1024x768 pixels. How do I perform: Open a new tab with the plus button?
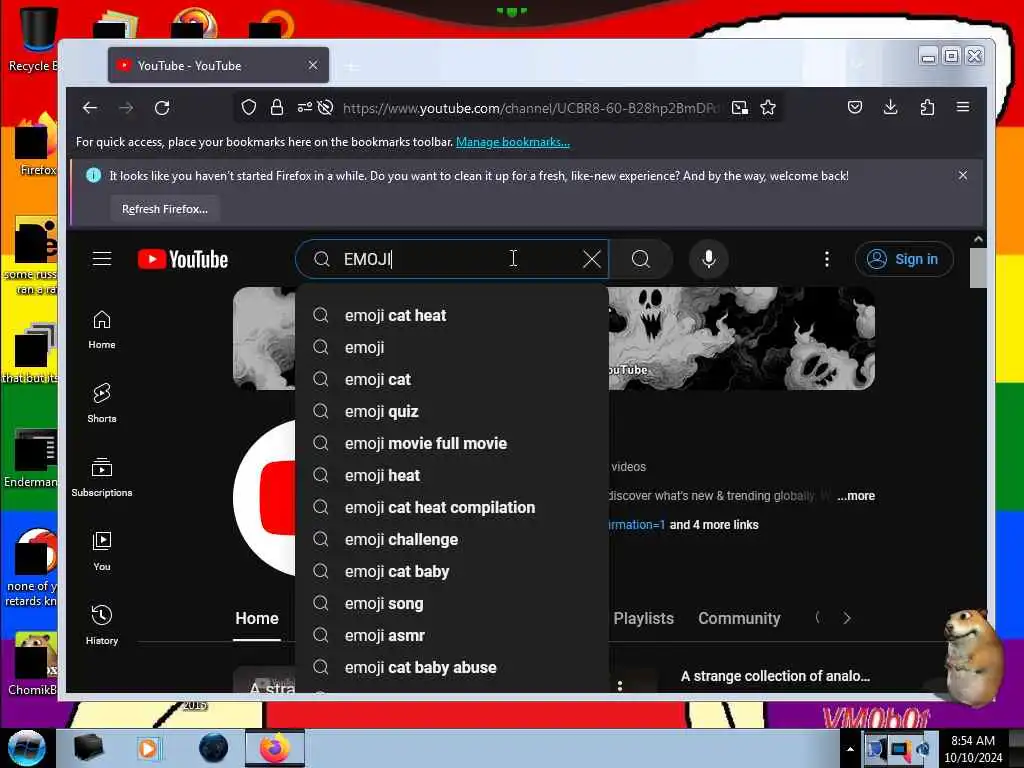click(351, 67)
